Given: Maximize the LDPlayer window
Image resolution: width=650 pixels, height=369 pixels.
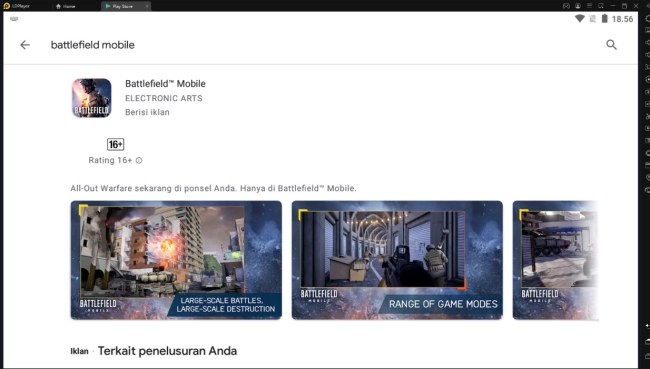Looking at the screenshot, I should (624, 6).
